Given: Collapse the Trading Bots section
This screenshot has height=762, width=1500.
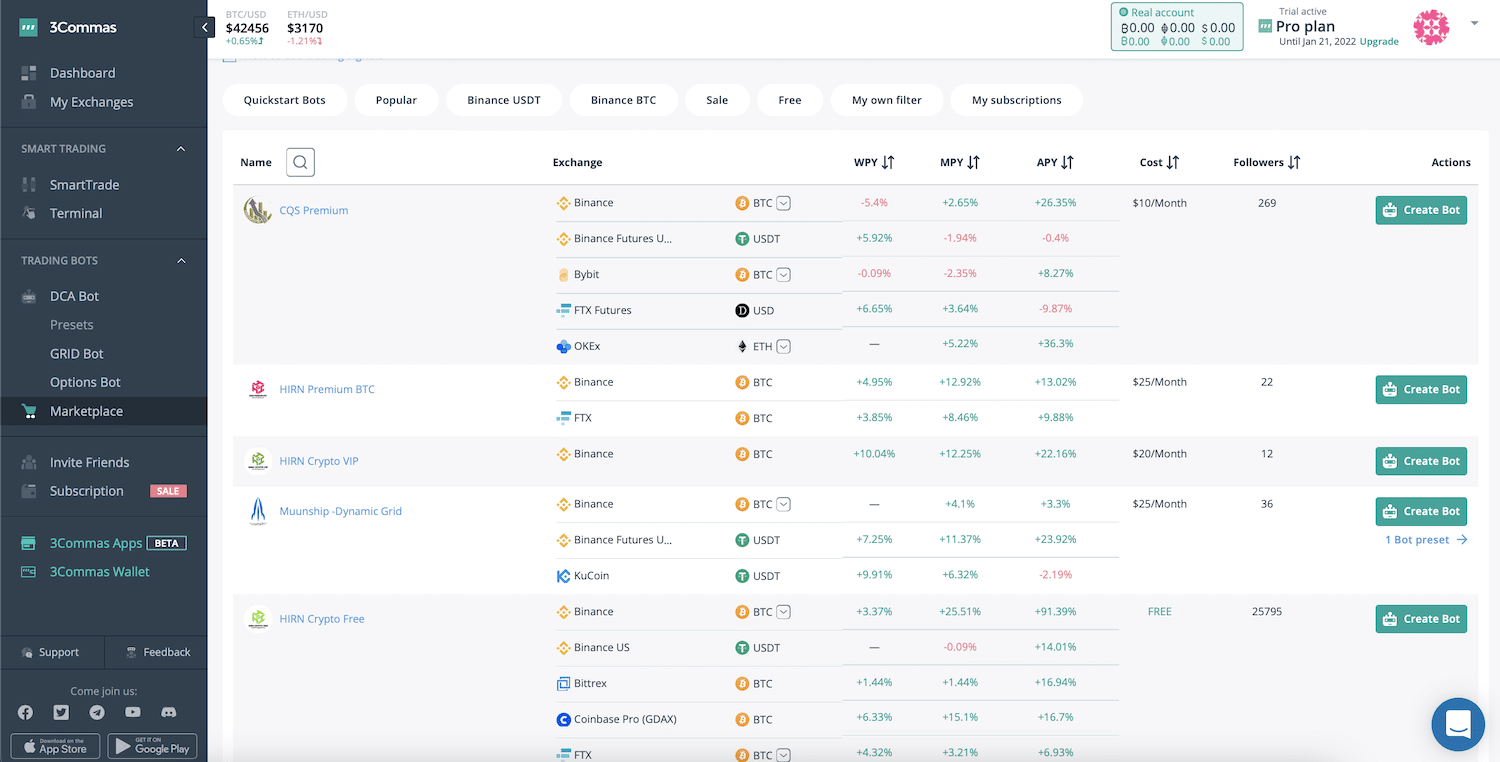Looking at the screenshot, I should 181,261.
